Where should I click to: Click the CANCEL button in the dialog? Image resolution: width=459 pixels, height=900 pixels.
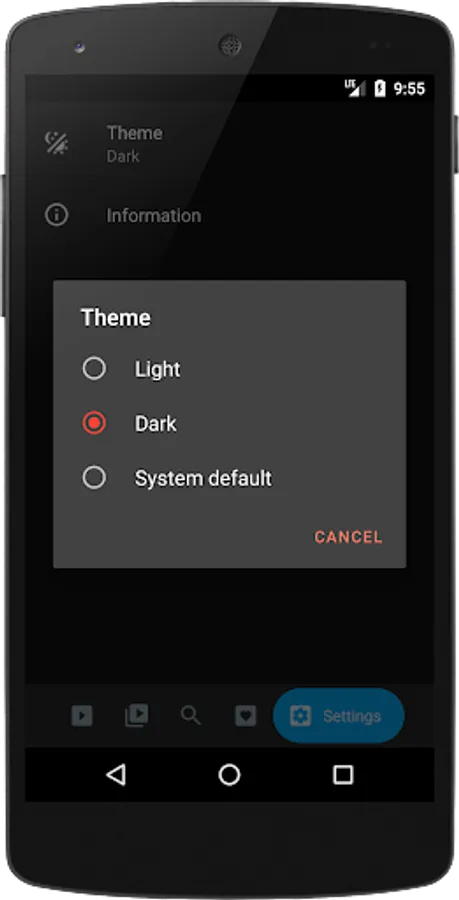pyautogui.click(x=348, y=537)
